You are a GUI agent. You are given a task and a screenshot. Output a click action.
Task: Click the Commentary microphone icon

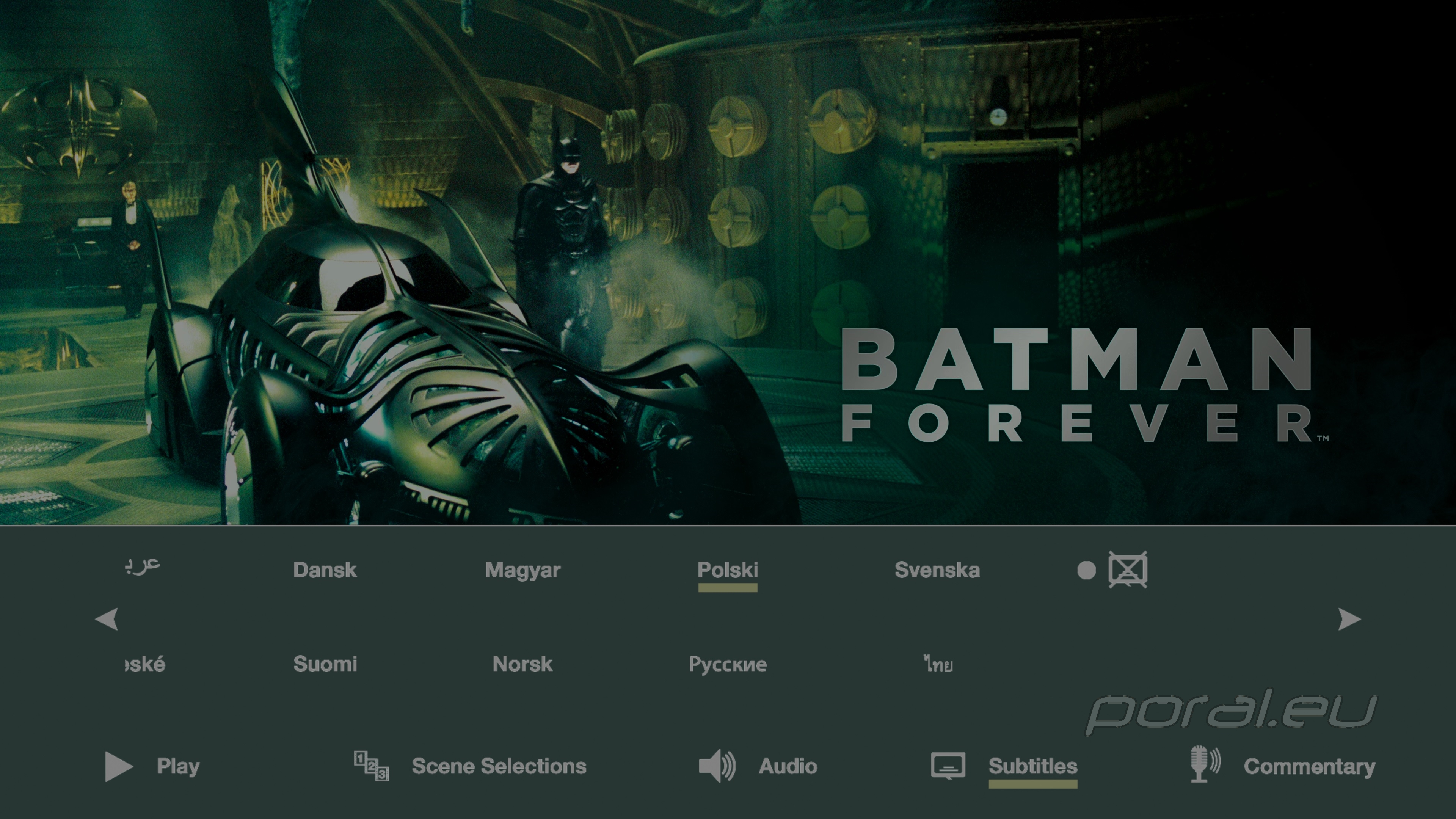tap(1205, 764)
